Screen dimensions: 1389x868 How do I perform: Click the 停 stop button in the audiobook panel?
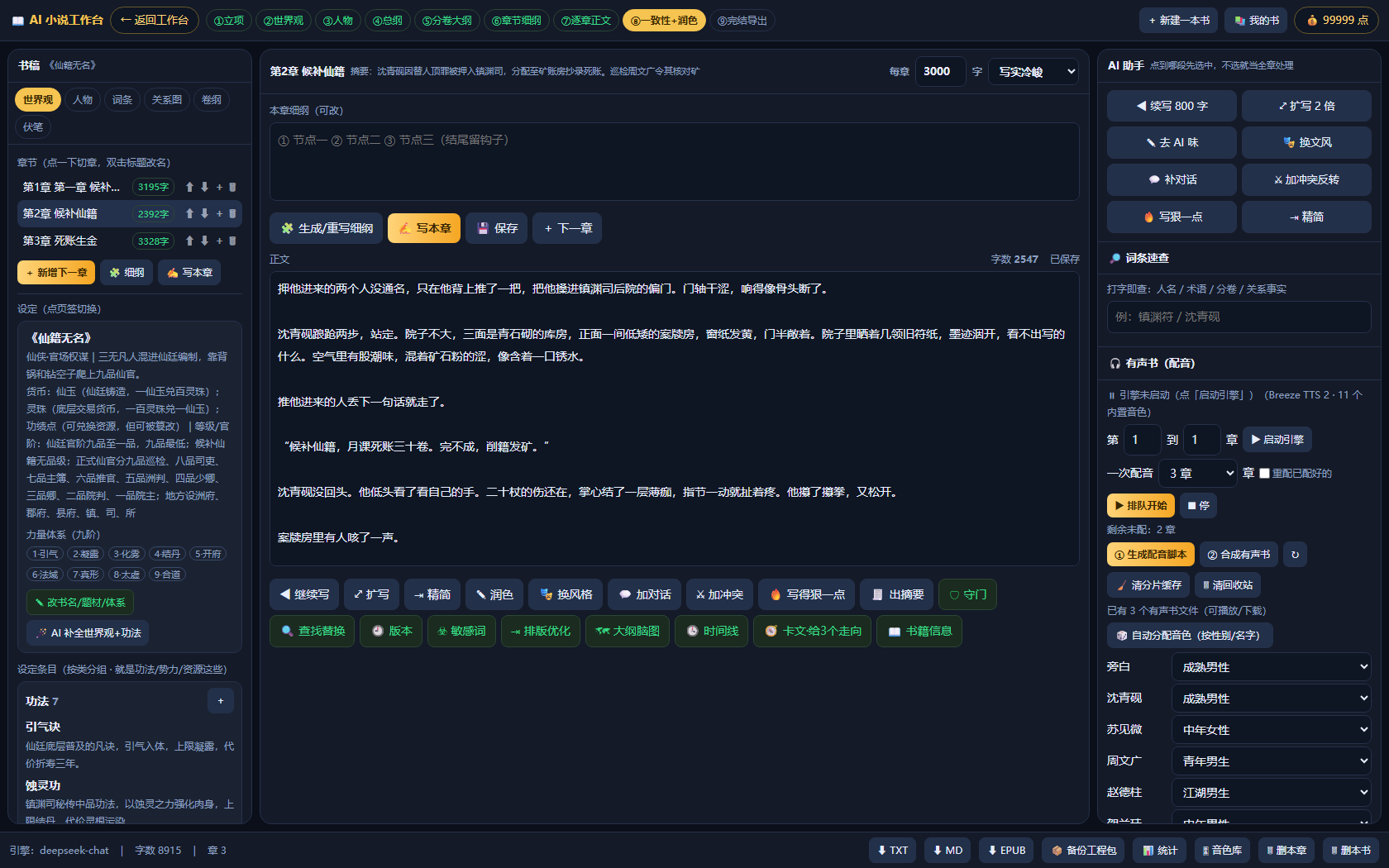click(1198, 505)
